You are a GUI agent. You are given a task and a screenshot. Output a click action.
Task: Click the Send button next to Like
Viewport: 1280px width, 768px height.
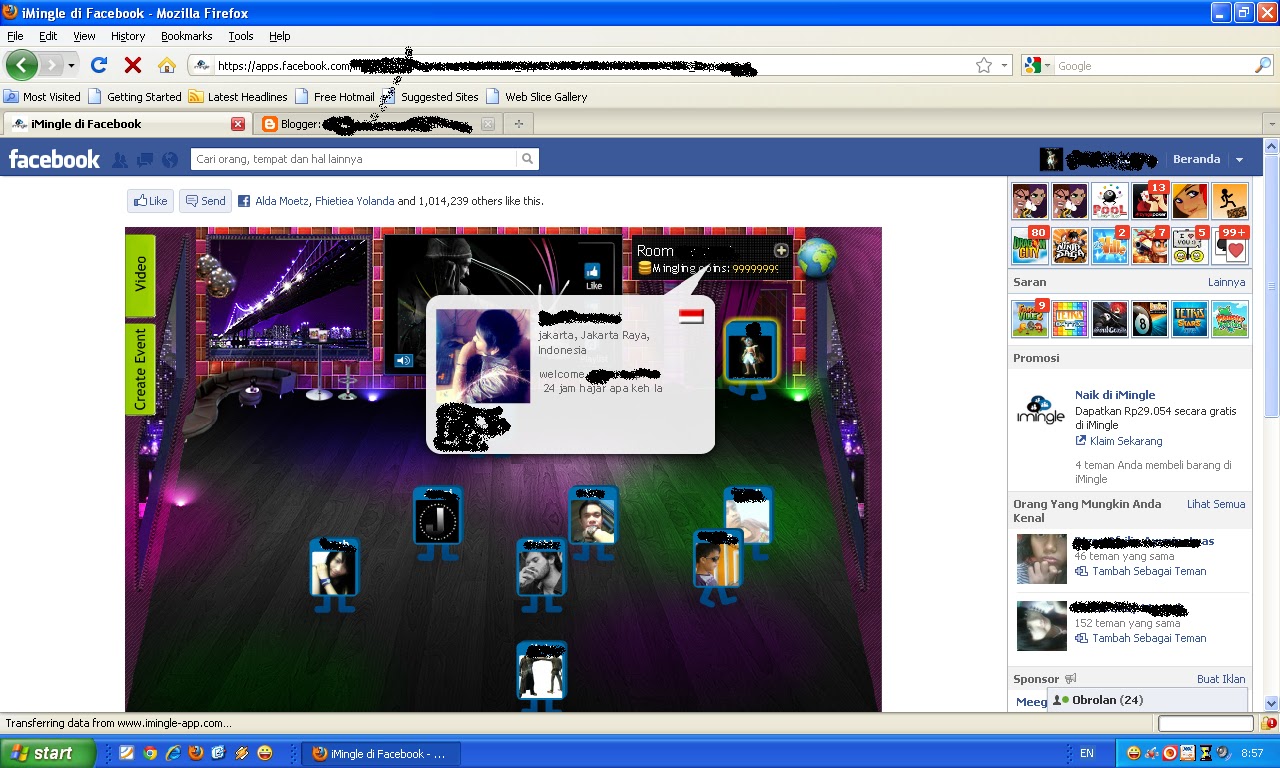(x=204, y=200)
